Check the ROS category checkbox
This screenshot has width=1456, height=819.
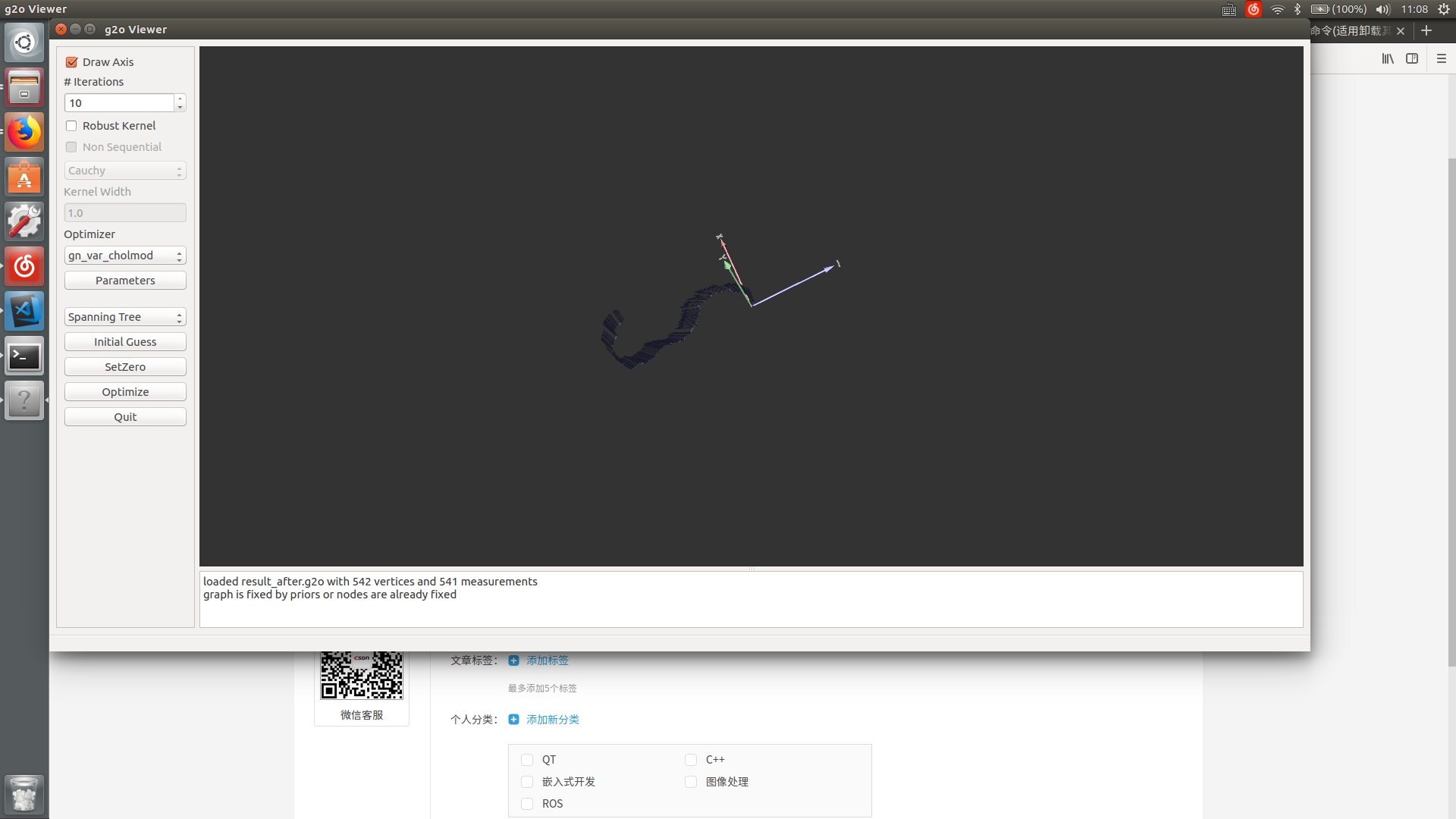point(527,803)
